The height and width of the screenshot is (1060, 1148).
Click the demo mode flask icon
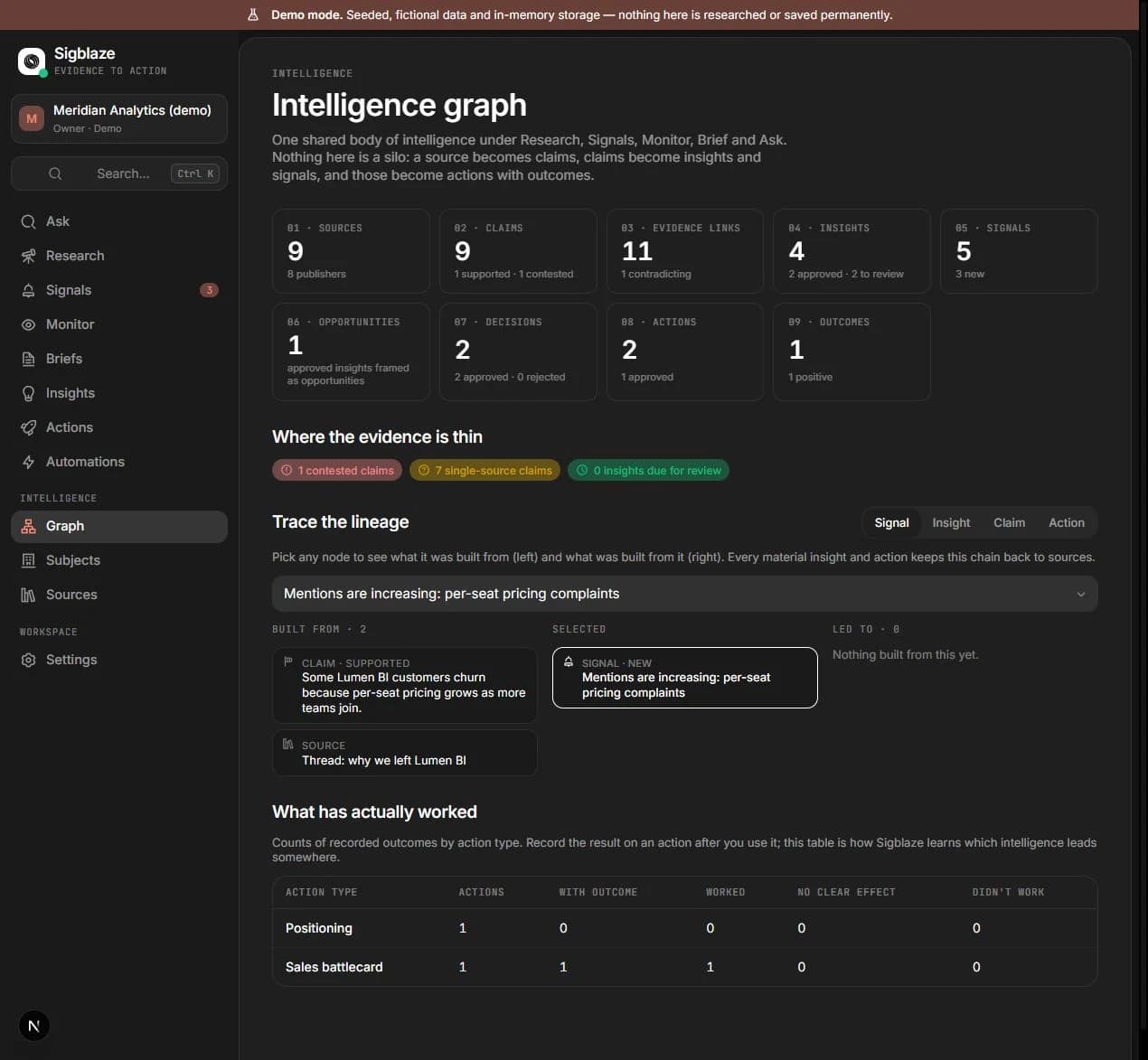pyautogui.click(x=253, y=14)
